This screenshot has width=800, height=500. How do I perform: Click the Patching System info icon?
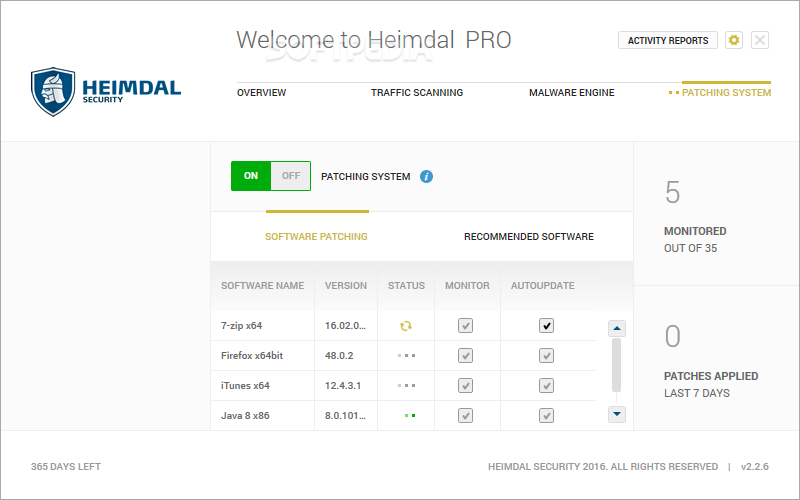[x=427, y=177]
